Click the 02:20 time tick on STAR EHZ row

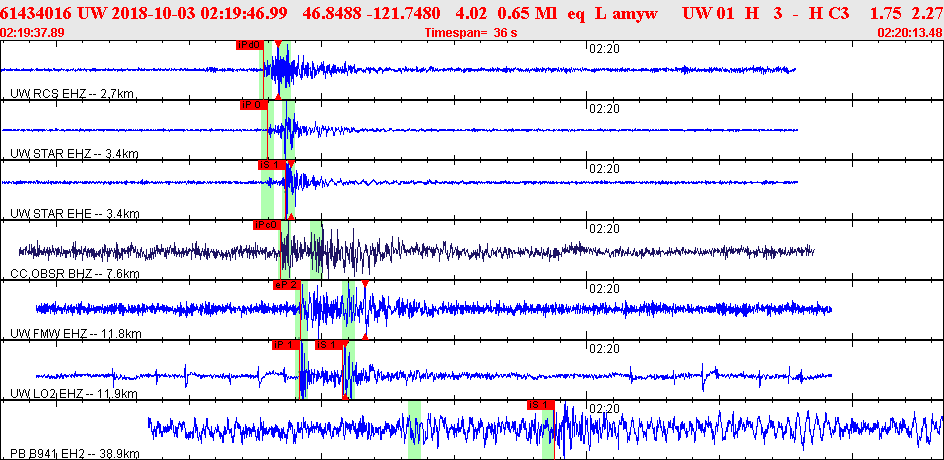(604, 109)
